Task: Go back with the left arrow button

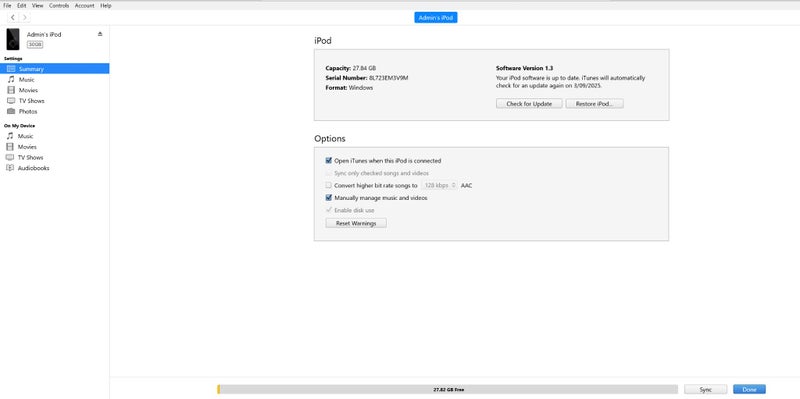Action: click(x=13, y=17)
